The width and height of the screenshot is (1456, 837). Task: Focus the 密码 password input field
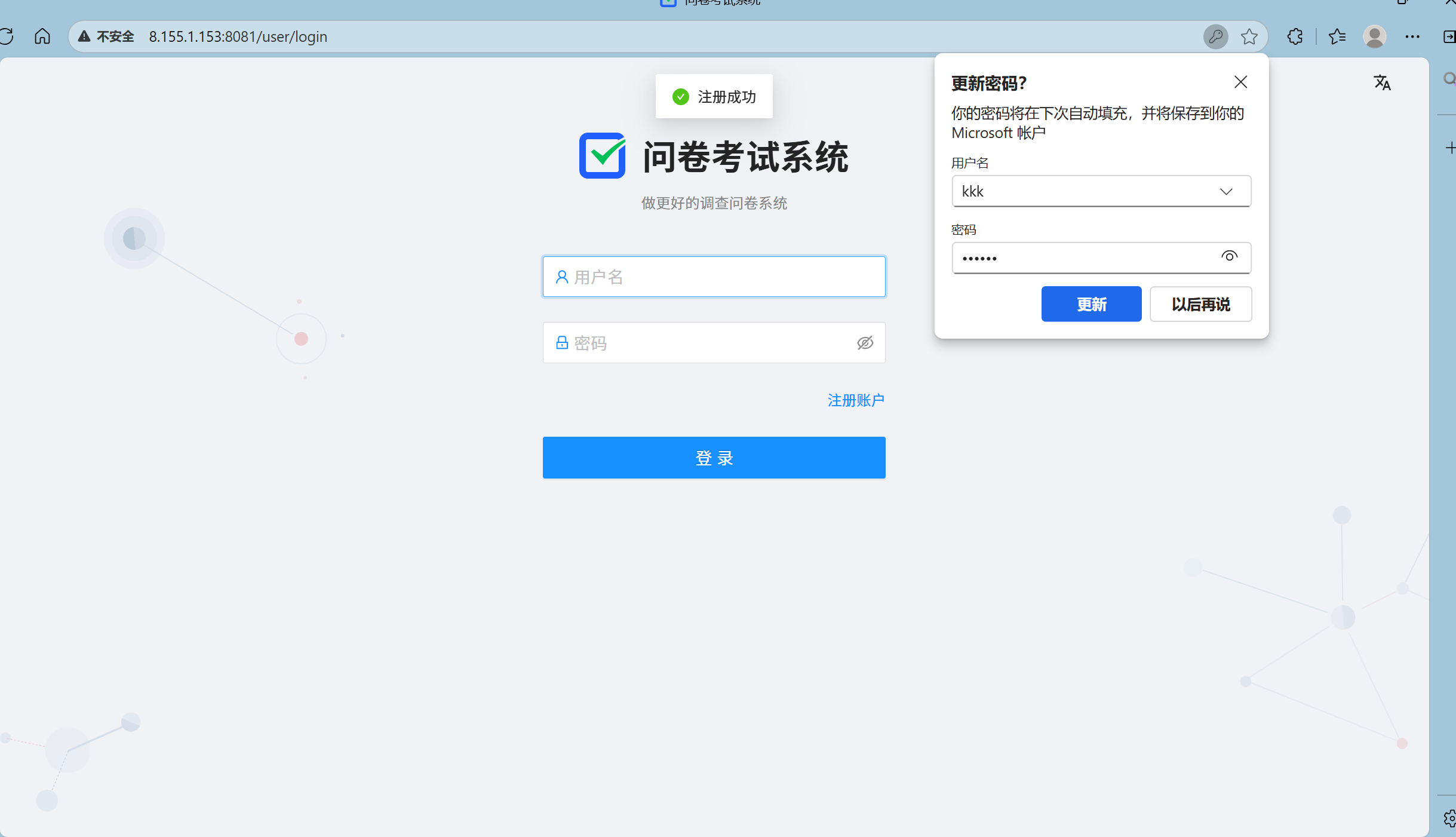click(705, 343)
